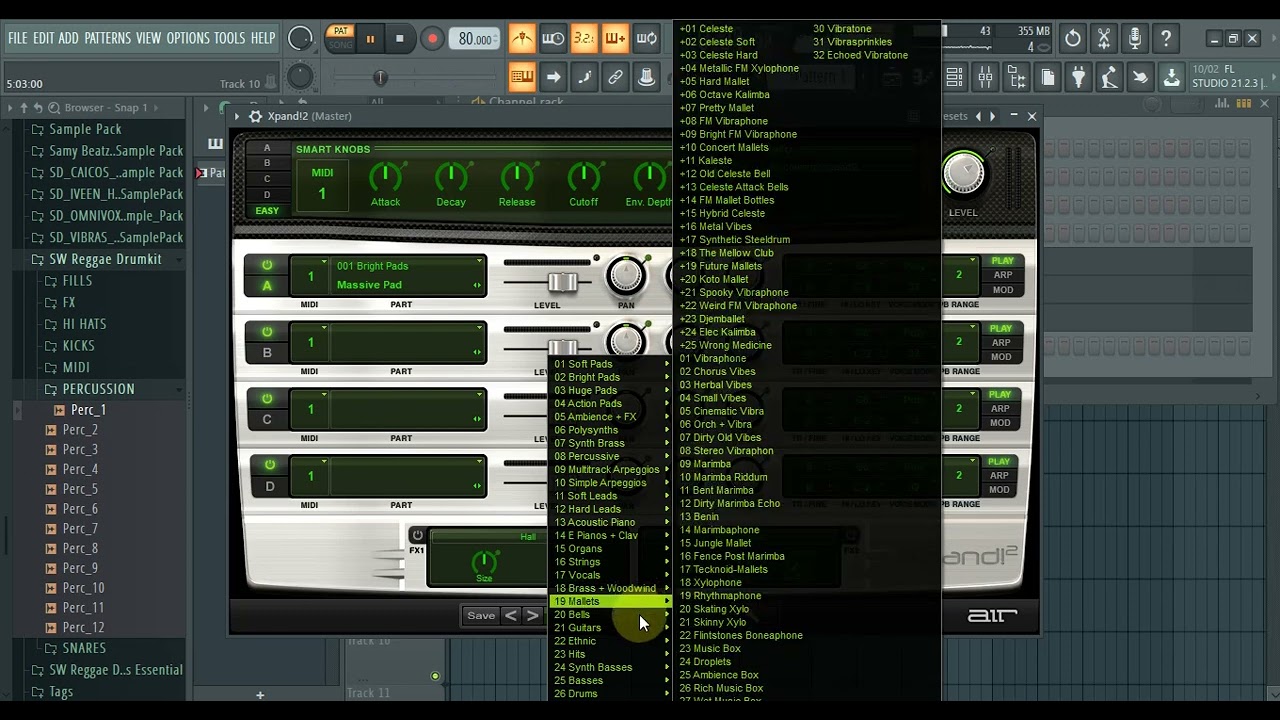Viewport: 1280px width, 720px height.
Task: Open the FILE menu
Action: click(17, 39)
